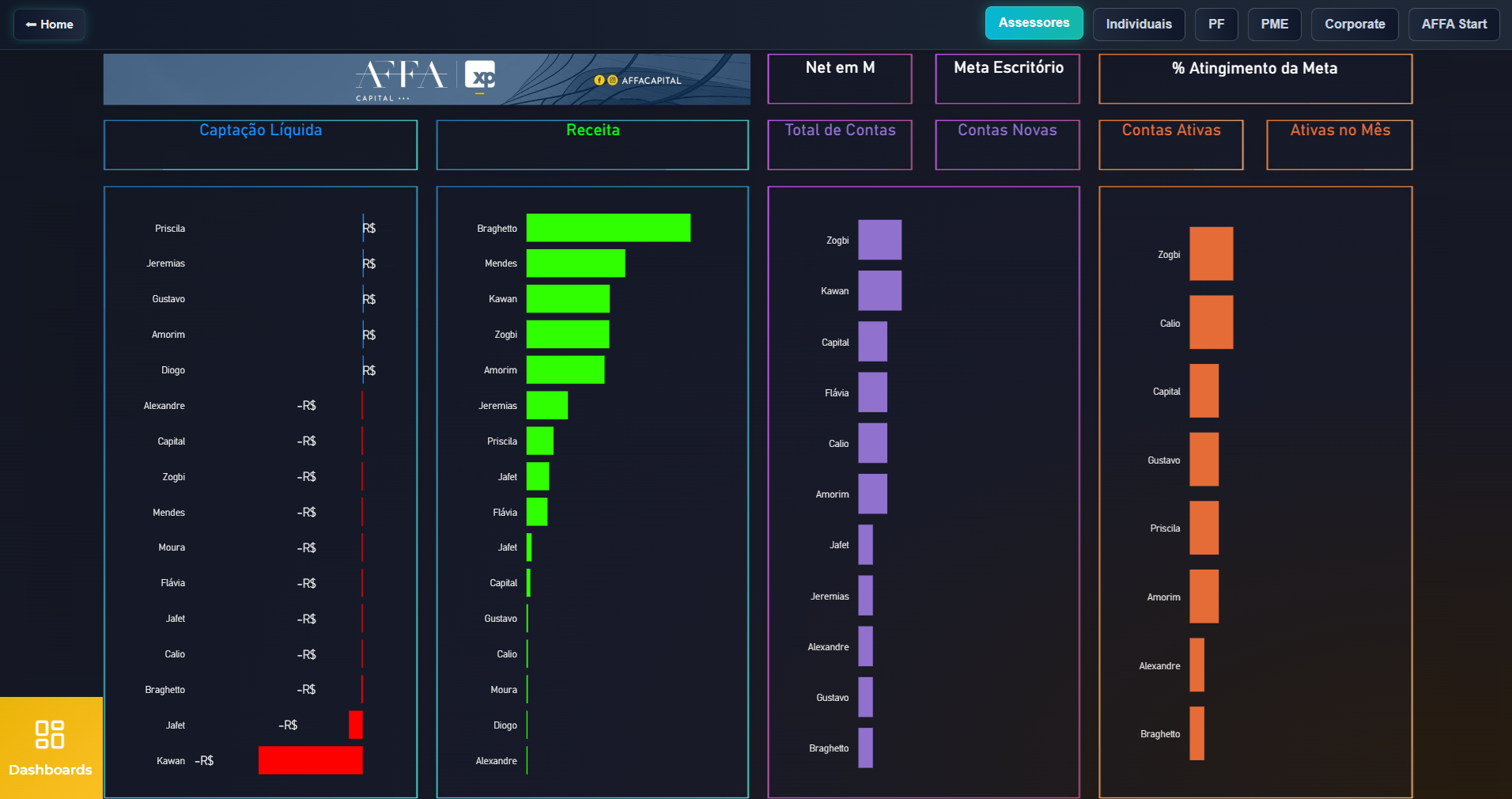Click Braghetto's green Receita bar
Viewport: 1512px width, 799px height.
click(607, 228)
